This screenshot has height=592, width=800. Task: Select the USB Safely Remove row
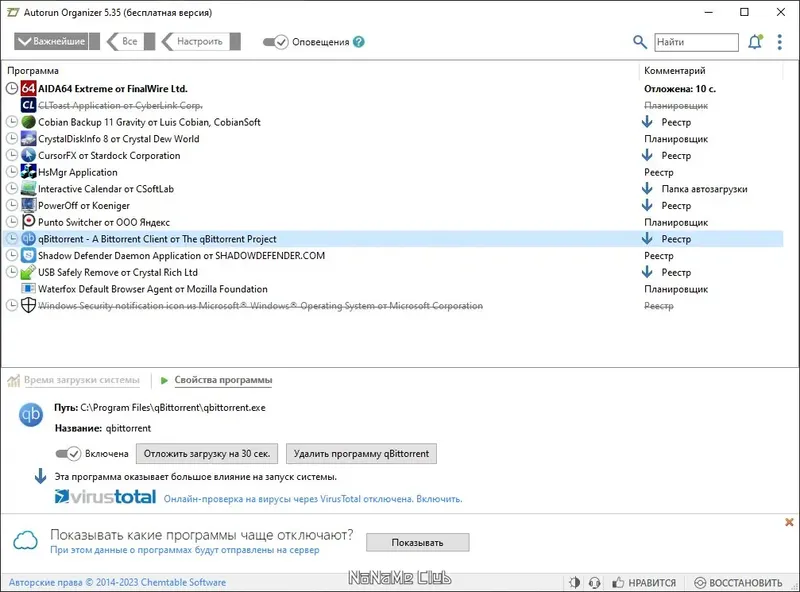click(393, 272)
